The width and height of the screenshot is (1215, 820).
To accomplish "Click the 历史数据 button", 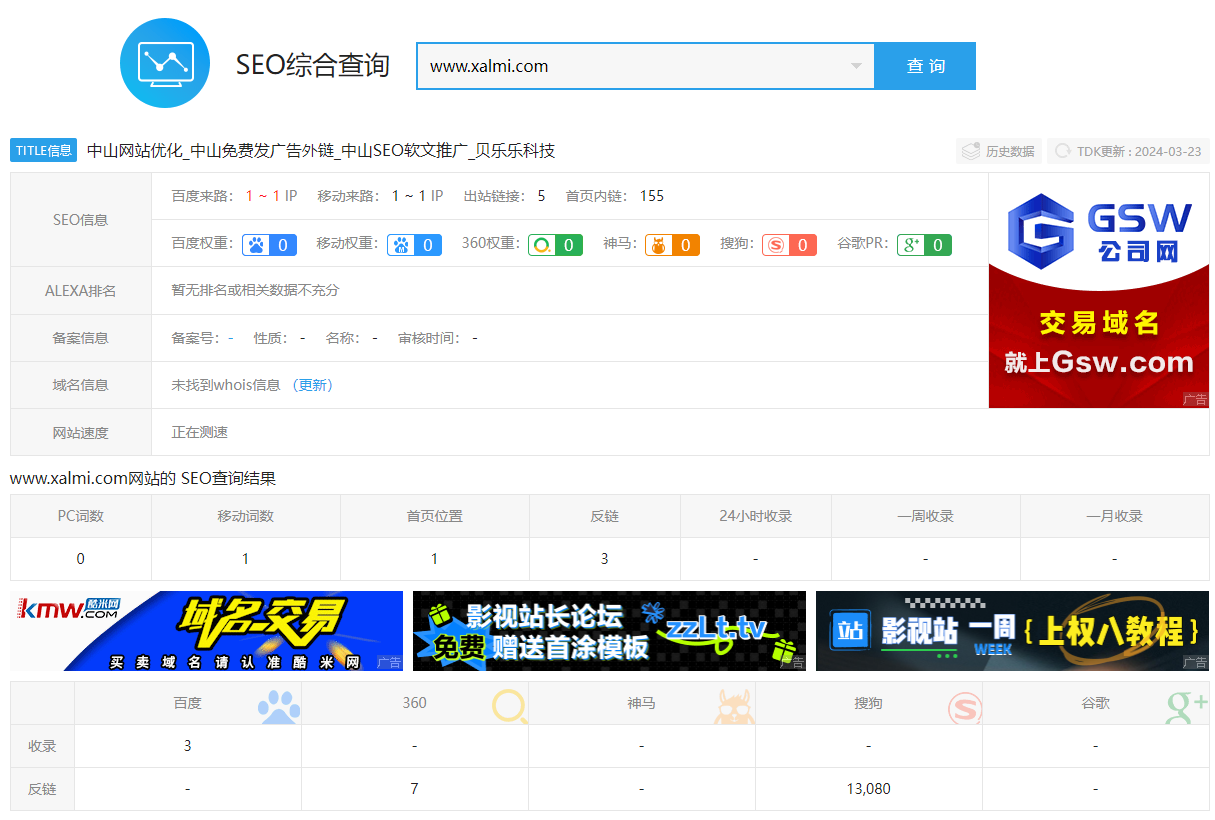I will [999, 151].
